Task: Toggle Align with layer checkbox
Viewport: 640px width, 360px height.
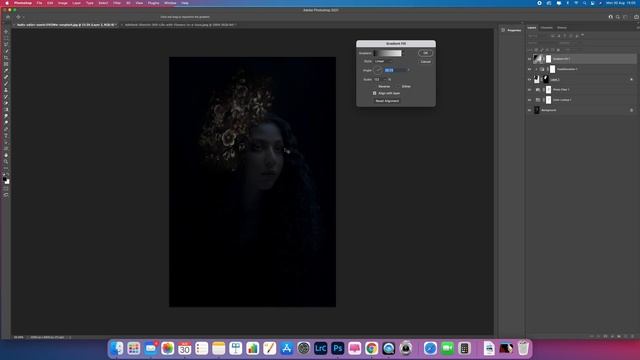Action: [x=375, y=93]
